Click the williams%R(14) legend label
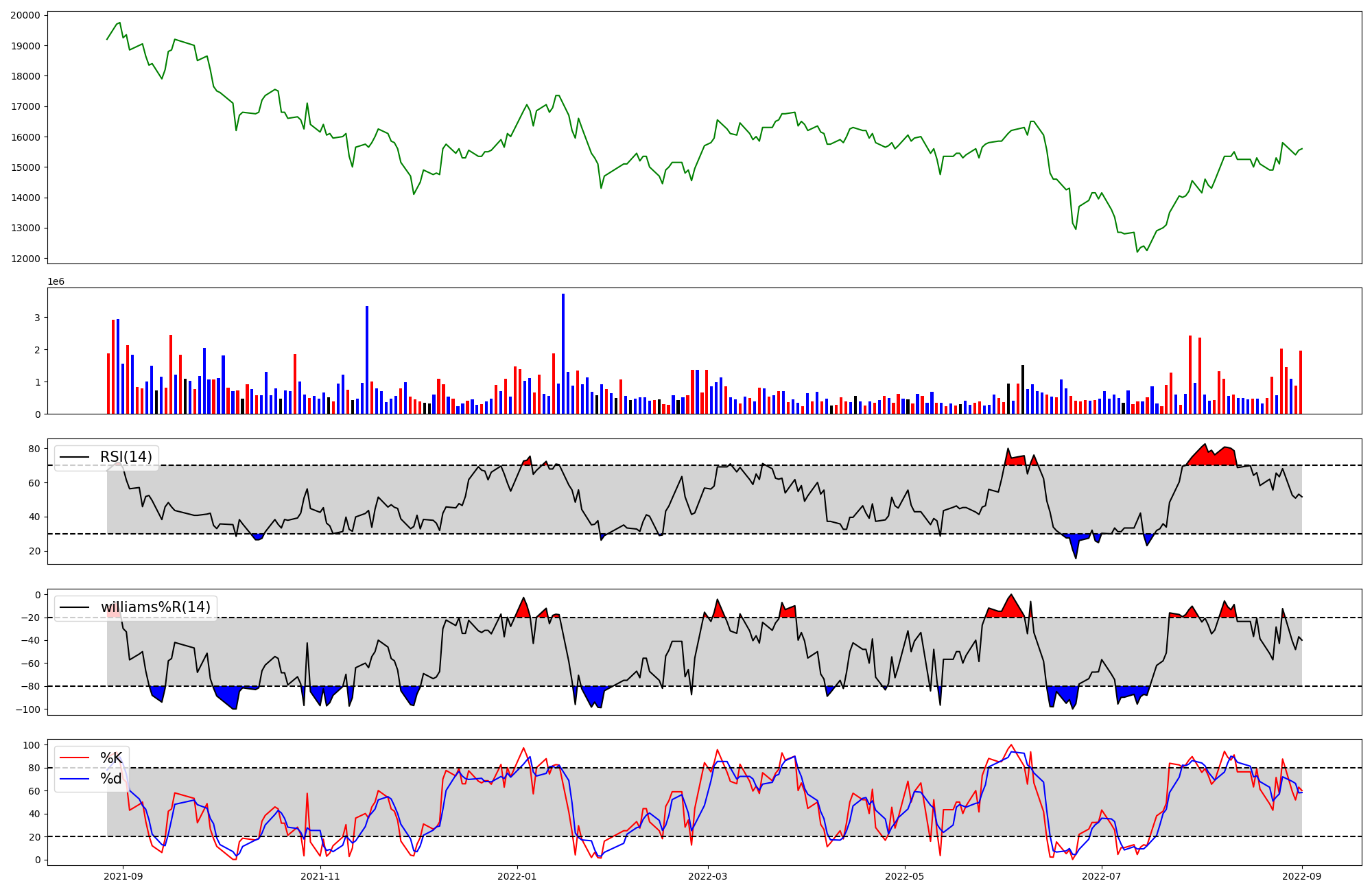 tap(156, 607)
